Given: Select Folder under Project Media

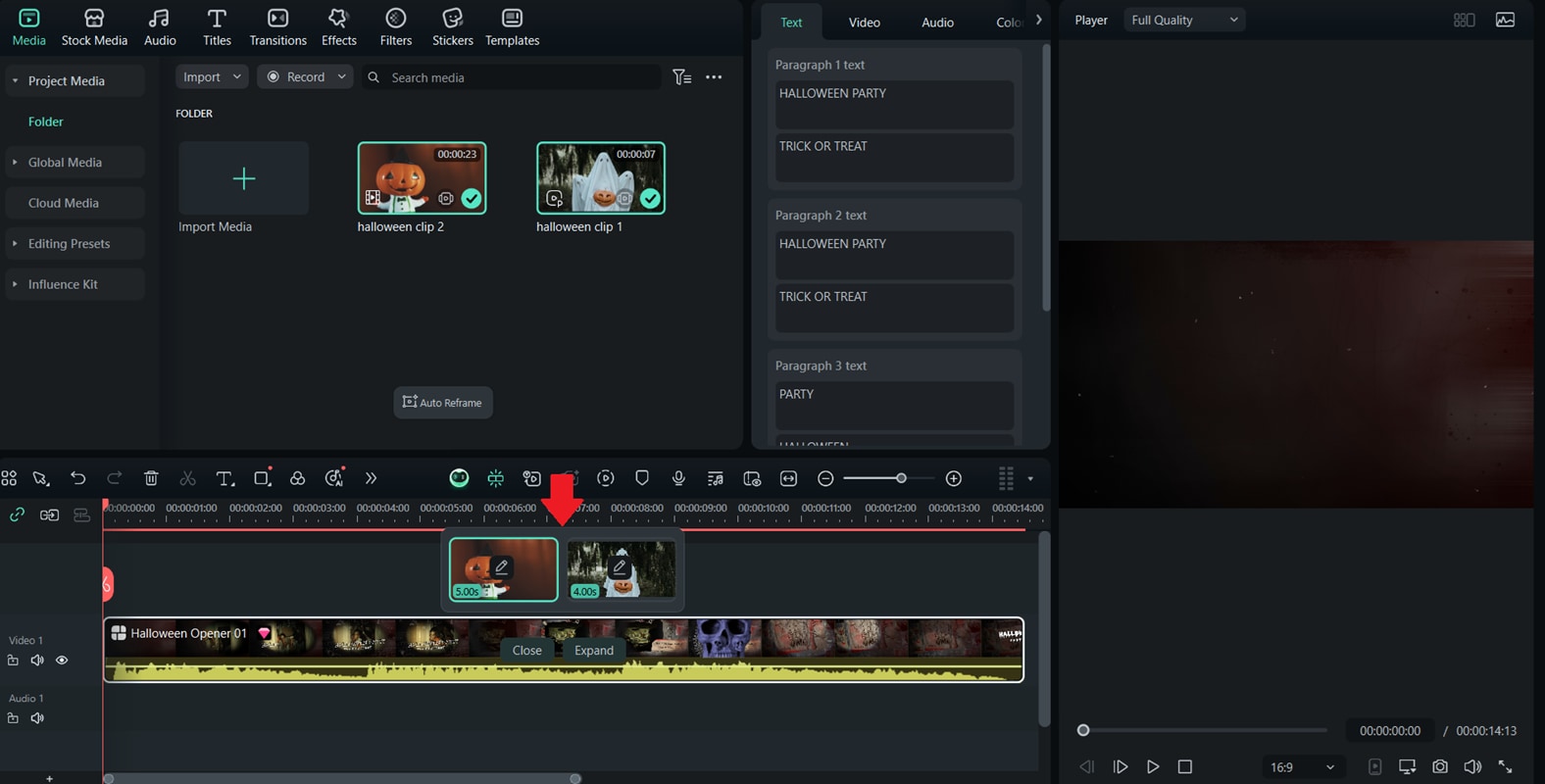Looking at the screenshot, I should [45, 122].
